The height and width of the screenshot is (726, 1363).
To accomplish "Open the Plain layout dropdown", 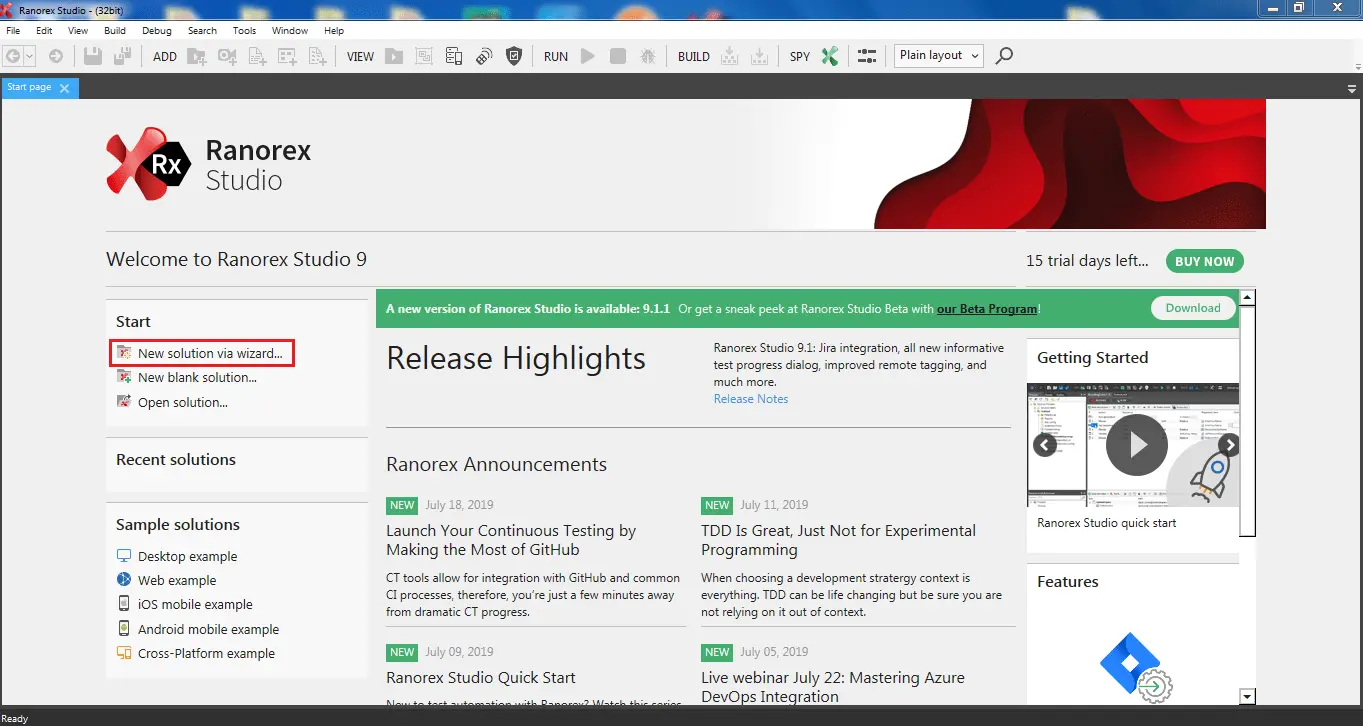I will (x=938, y=56).
